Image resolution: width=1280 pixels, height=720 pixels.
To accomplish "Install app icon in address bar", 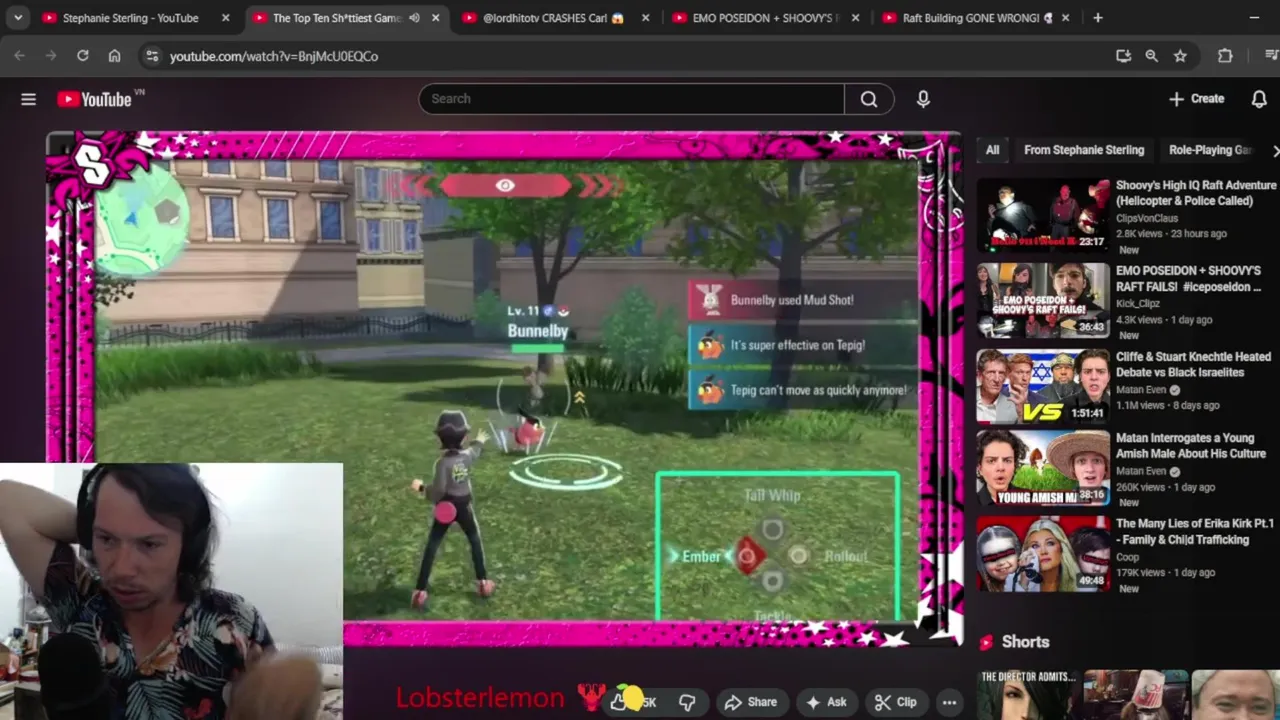I will tap(1123, 56).
